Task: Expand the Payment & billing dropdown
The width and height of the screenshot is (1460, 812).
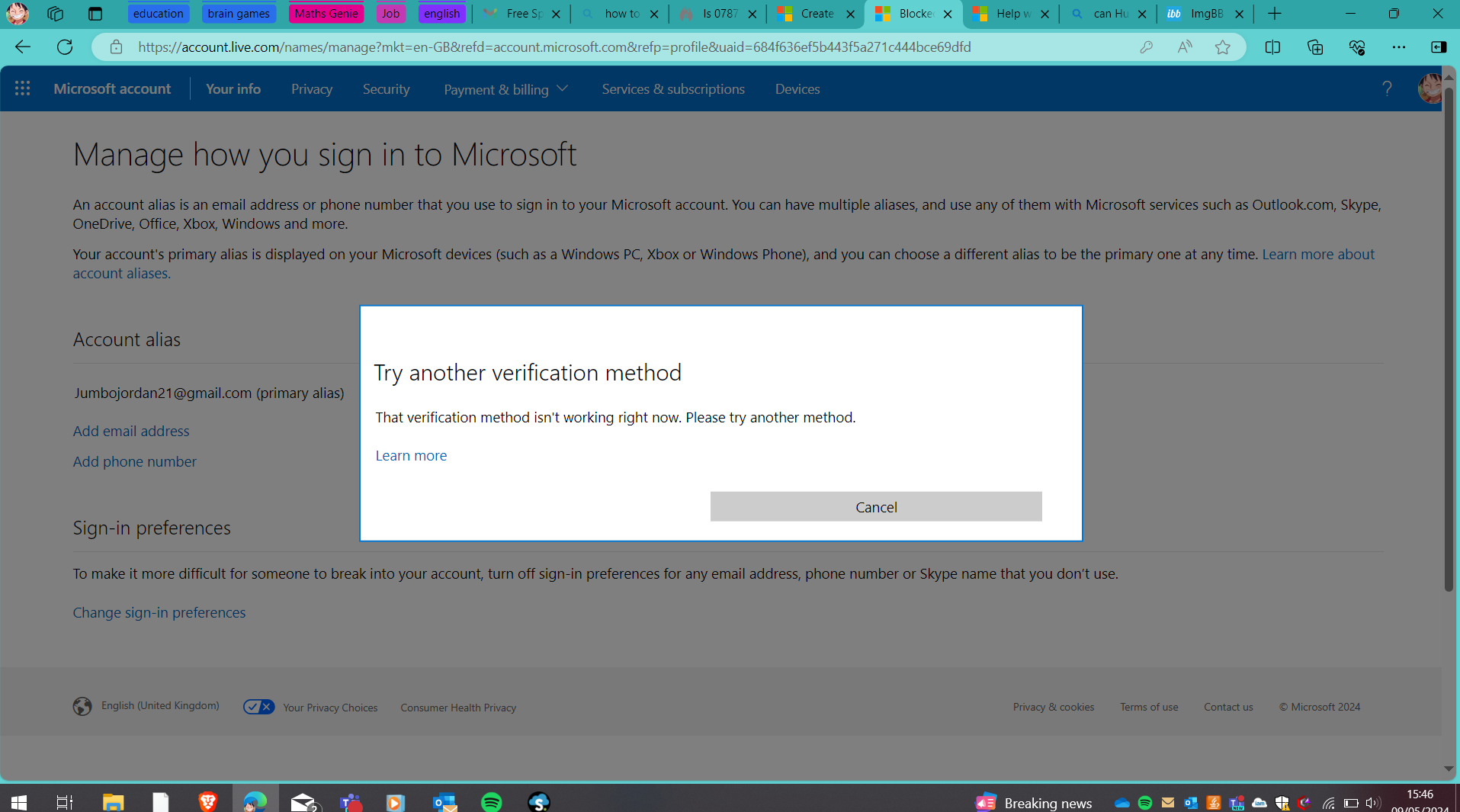Action: pos(506,89)
